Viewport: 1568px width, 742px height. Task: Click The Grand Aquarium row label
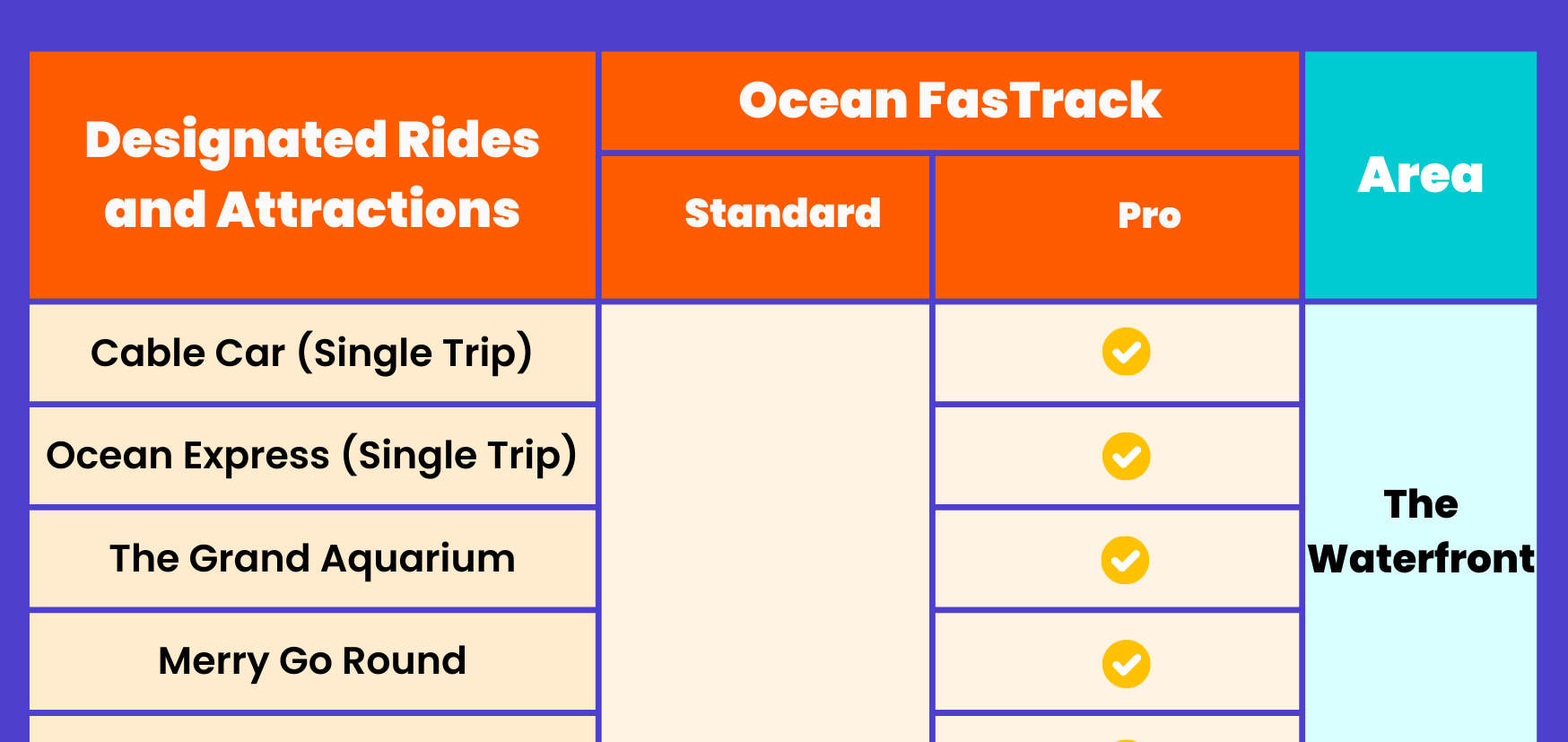pos(311,559)
